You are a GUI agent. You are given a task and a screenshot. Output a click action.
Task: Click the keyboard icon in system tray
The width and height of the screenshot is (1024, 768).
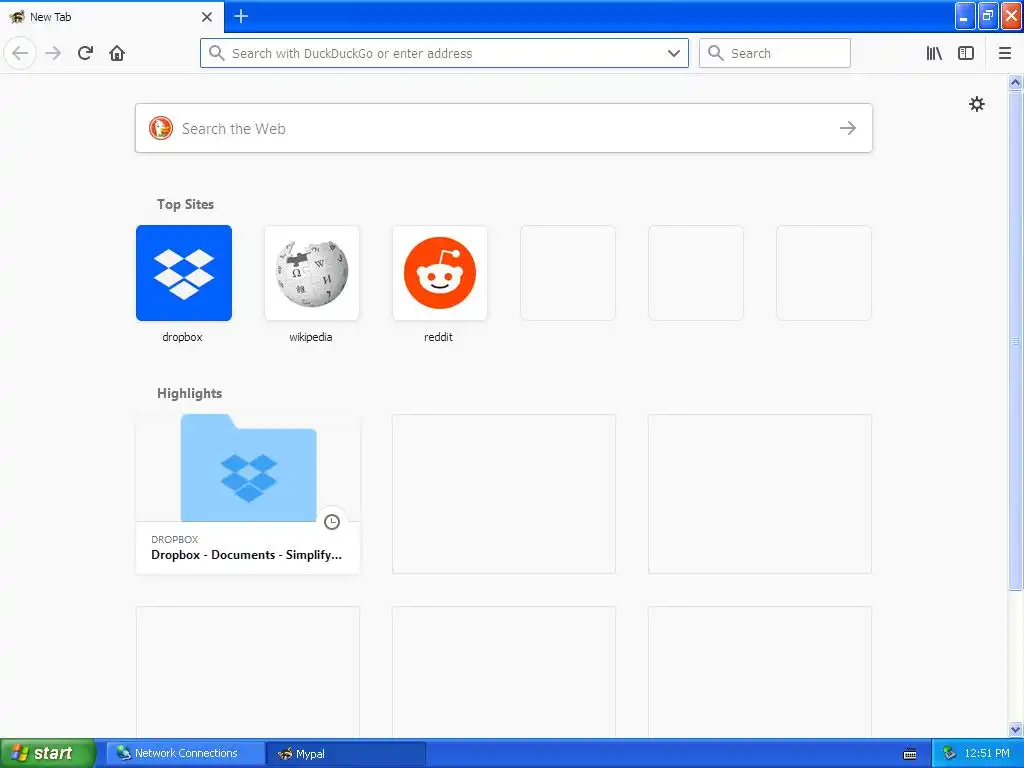910,754
